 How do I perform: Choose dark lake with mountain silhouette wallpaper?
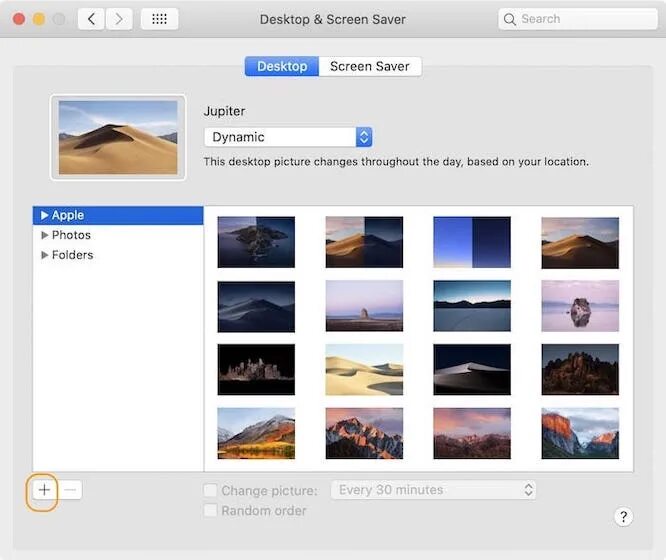pyautogui.click(x=472, y=306)
